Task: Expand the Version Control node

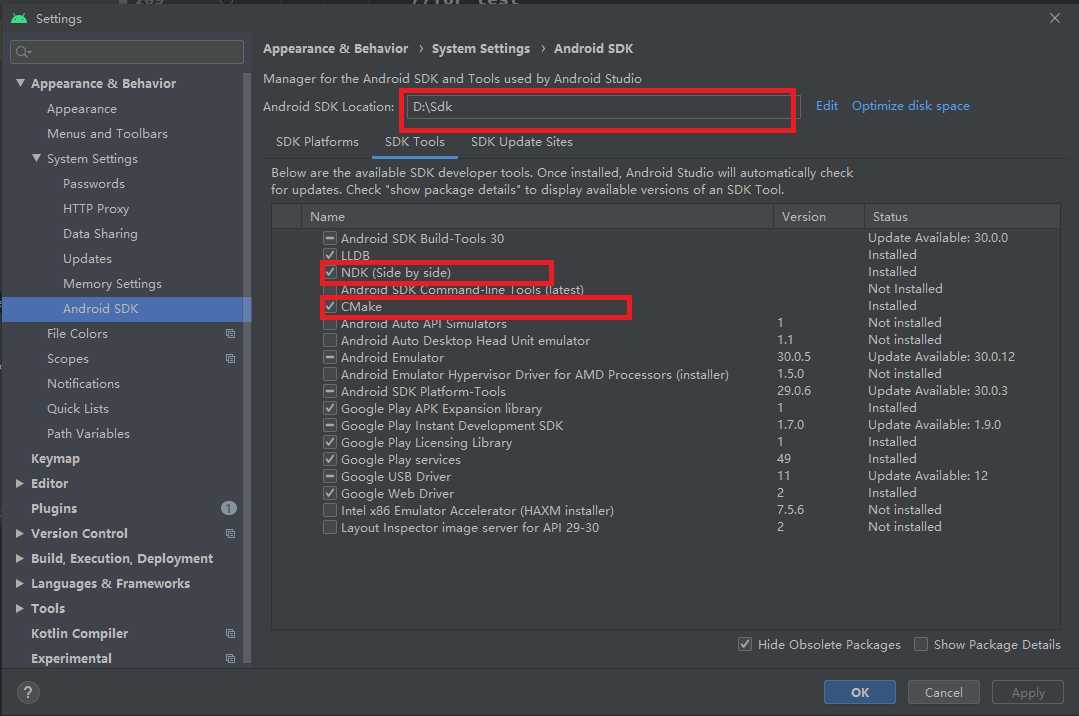Action: 20,534
